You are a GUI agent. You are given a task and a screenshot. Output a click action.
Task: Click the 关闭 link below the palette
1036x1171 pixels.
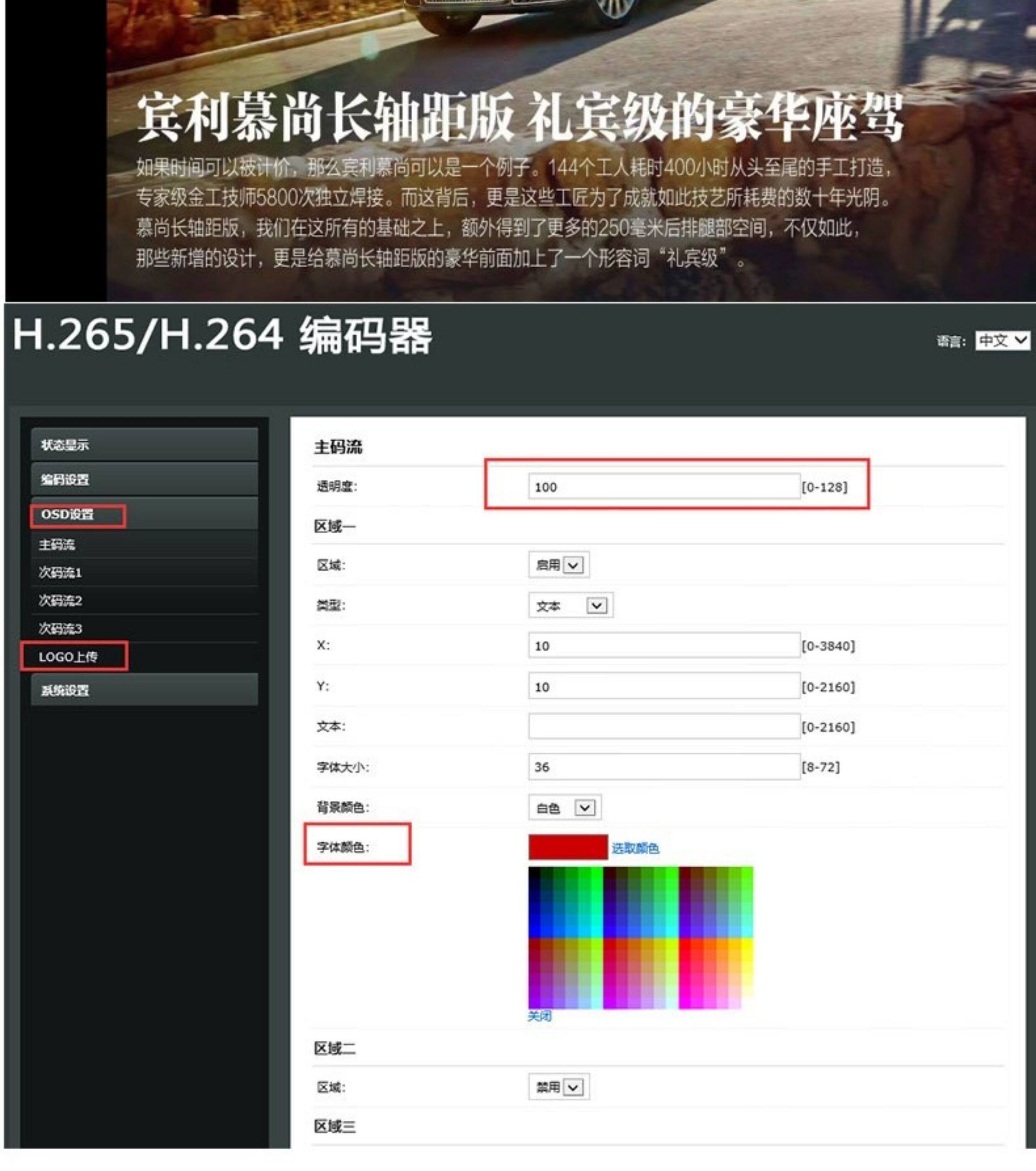(x=540, y=1016)
